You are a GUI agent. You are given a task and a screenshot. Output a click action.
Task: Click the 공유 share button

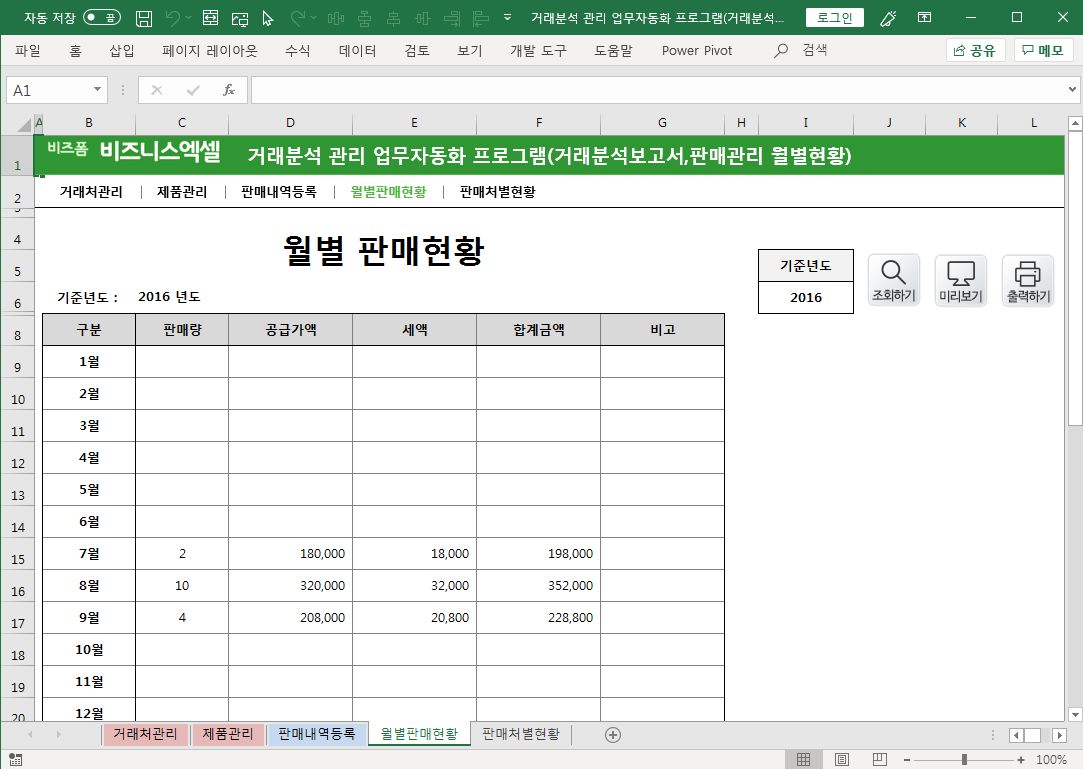pyautogui.click(x=975, y=51)
